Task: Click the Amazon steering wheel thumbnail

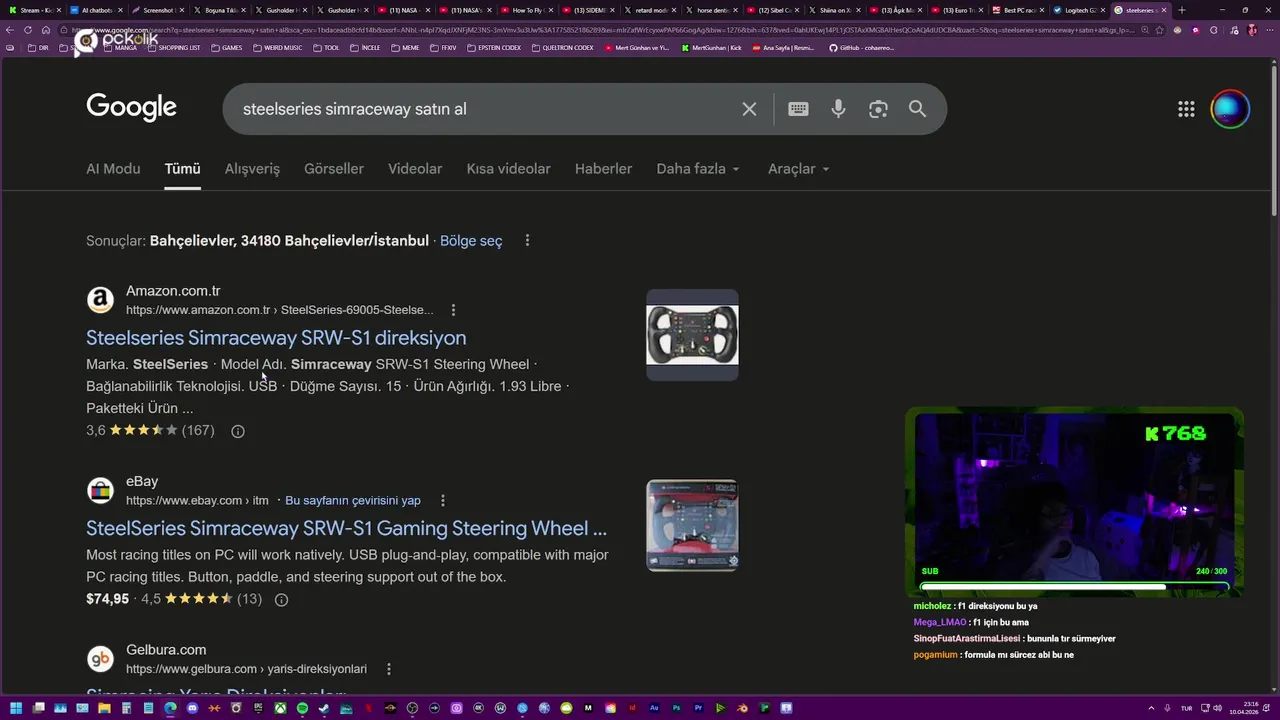Action: click(x=692, y=335)
